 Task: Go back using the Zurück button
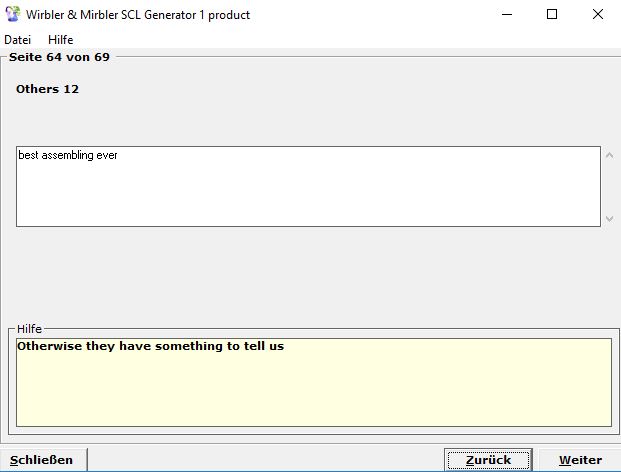tap(488, 460)
